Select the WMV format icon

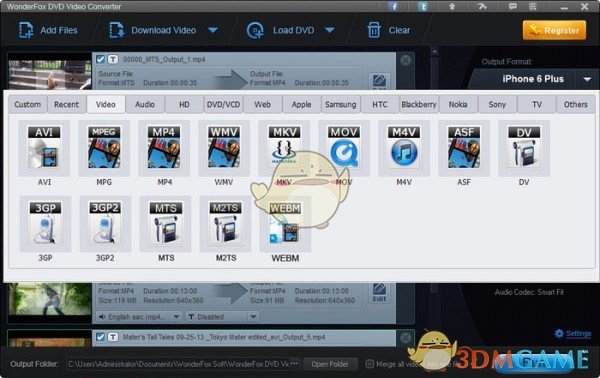pyautogui.click(x=224, y=148)
